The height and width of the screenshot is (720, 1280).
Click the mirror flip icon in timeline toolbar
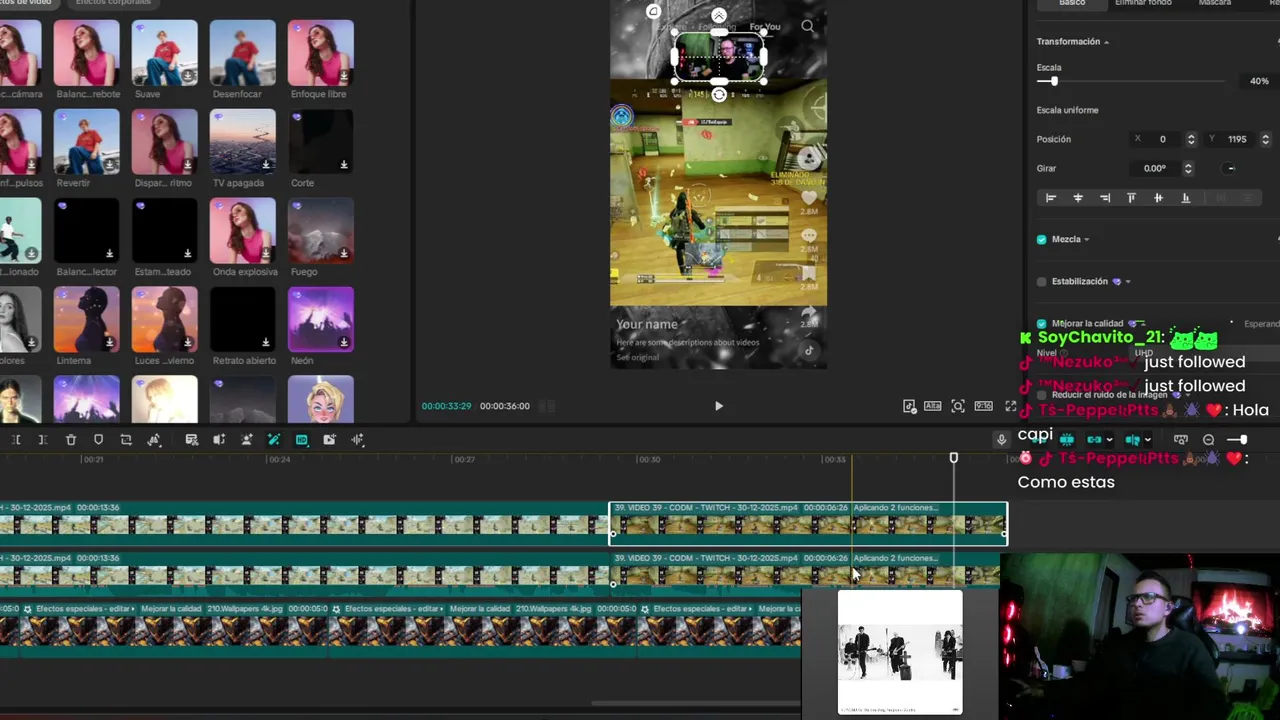coord(154,440)
